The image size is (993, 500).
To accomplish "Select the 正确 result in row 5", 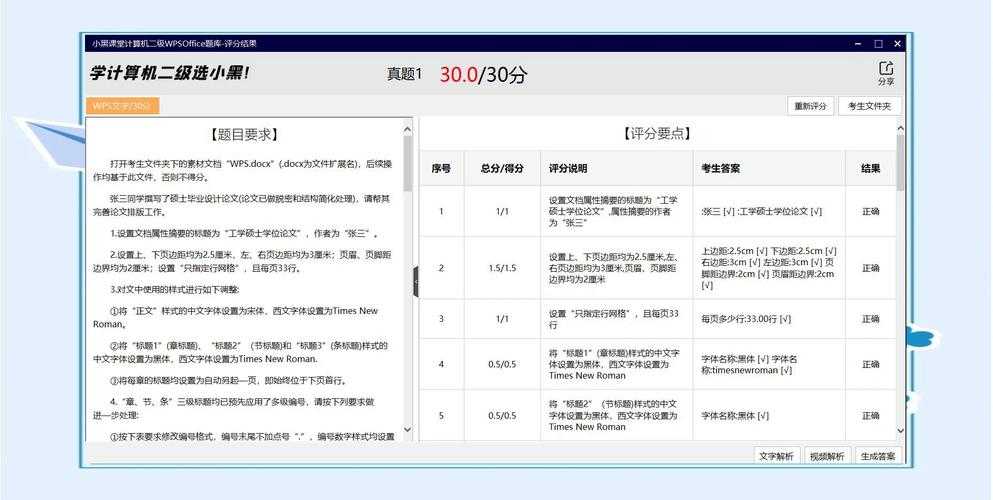I will point(871,416).
